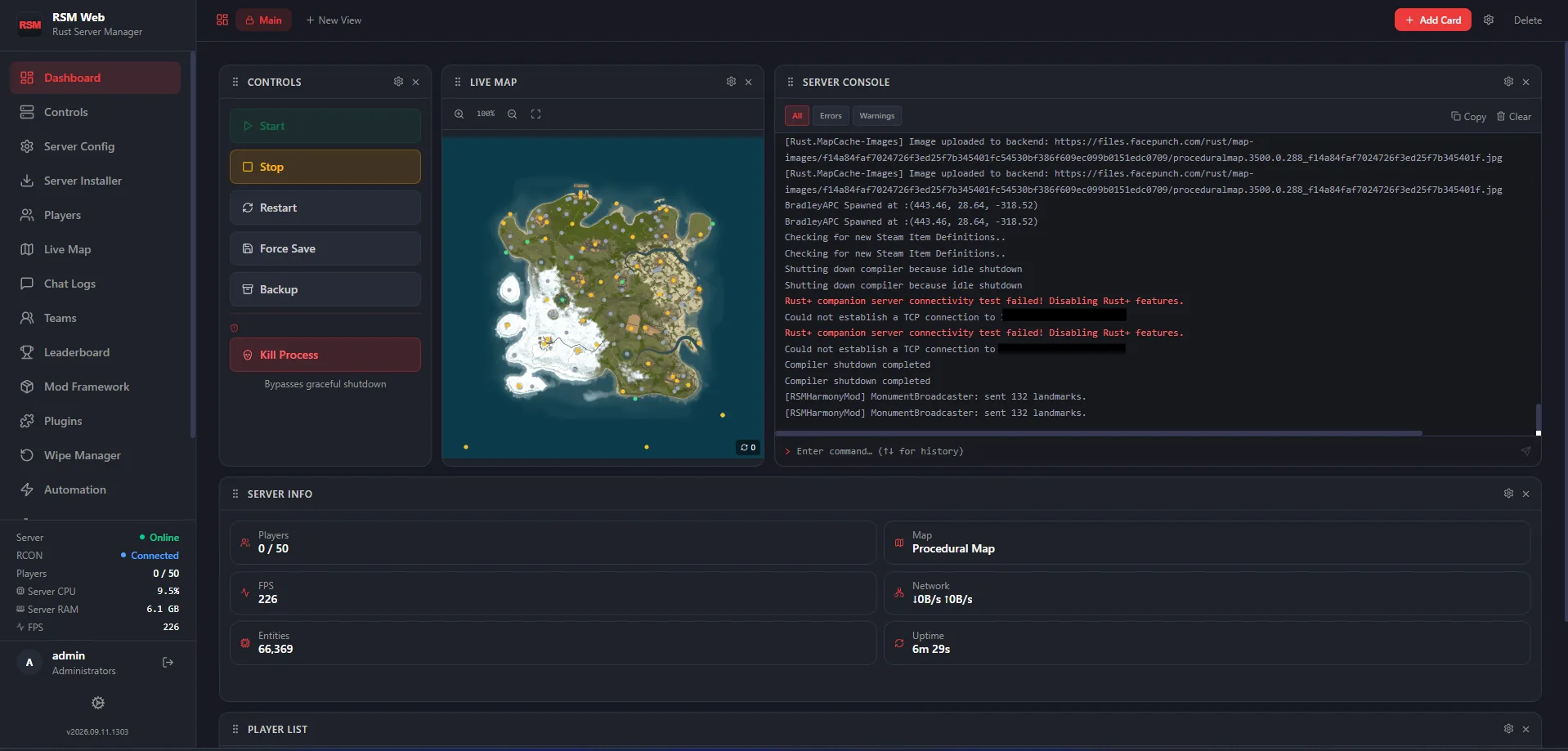This screenshot has height=751, width=1568.
Task: Delete the current view
Action: (x=1527, y=20)
